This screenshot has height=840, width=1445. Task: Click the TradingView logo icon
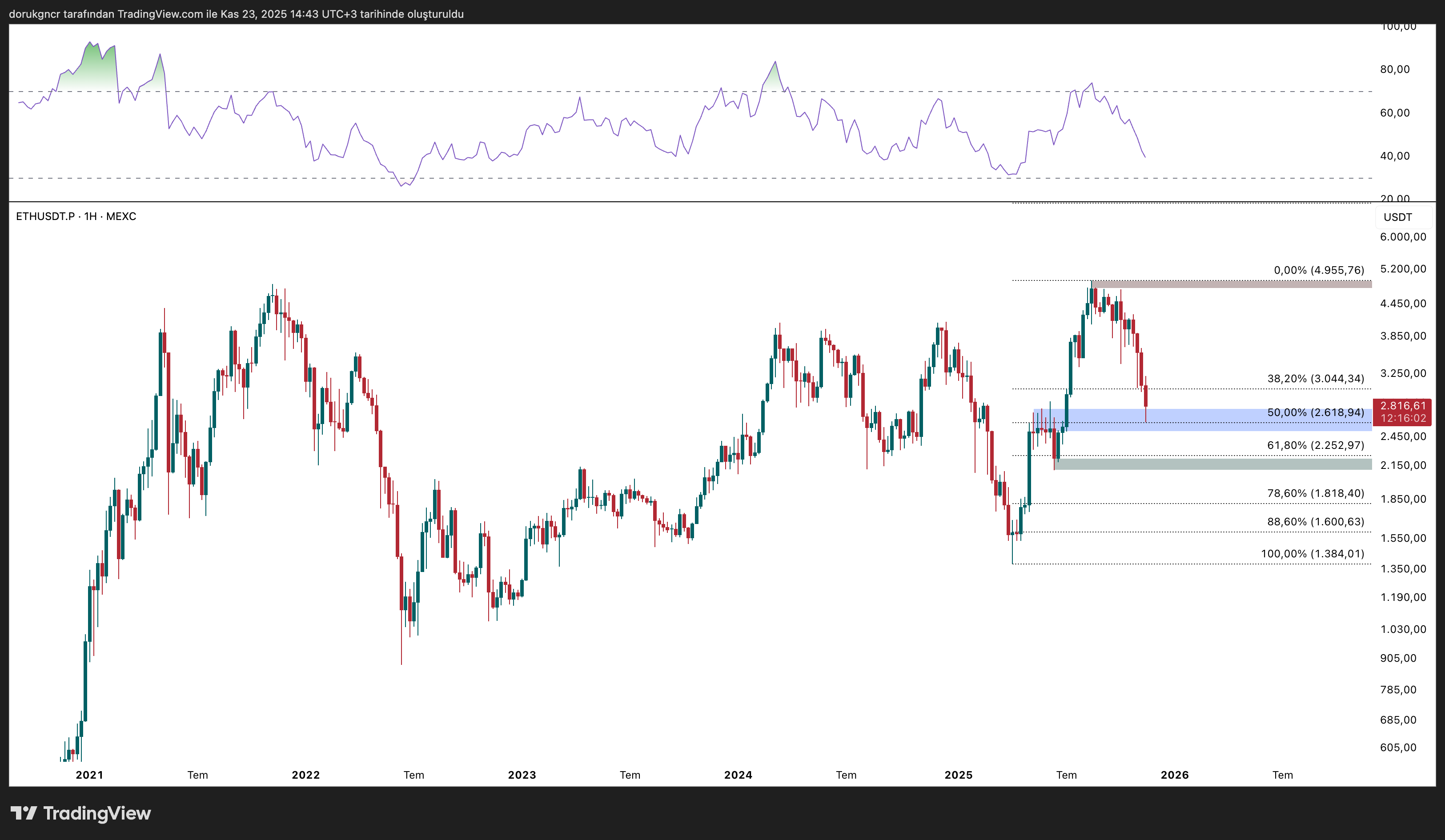click(24, 813)
